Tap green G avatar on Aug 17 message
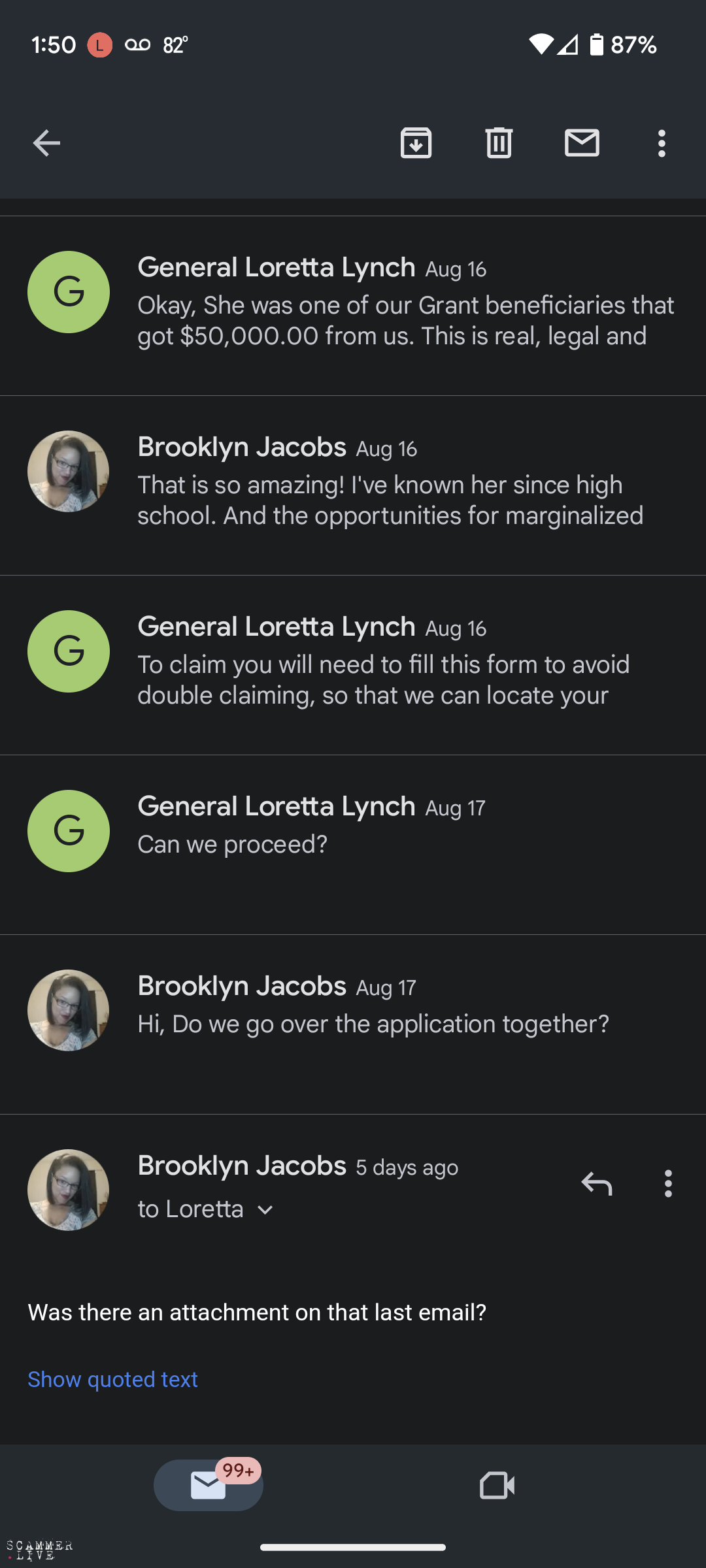The height and width of the screenshot is (1568, 706). [68, 831]
